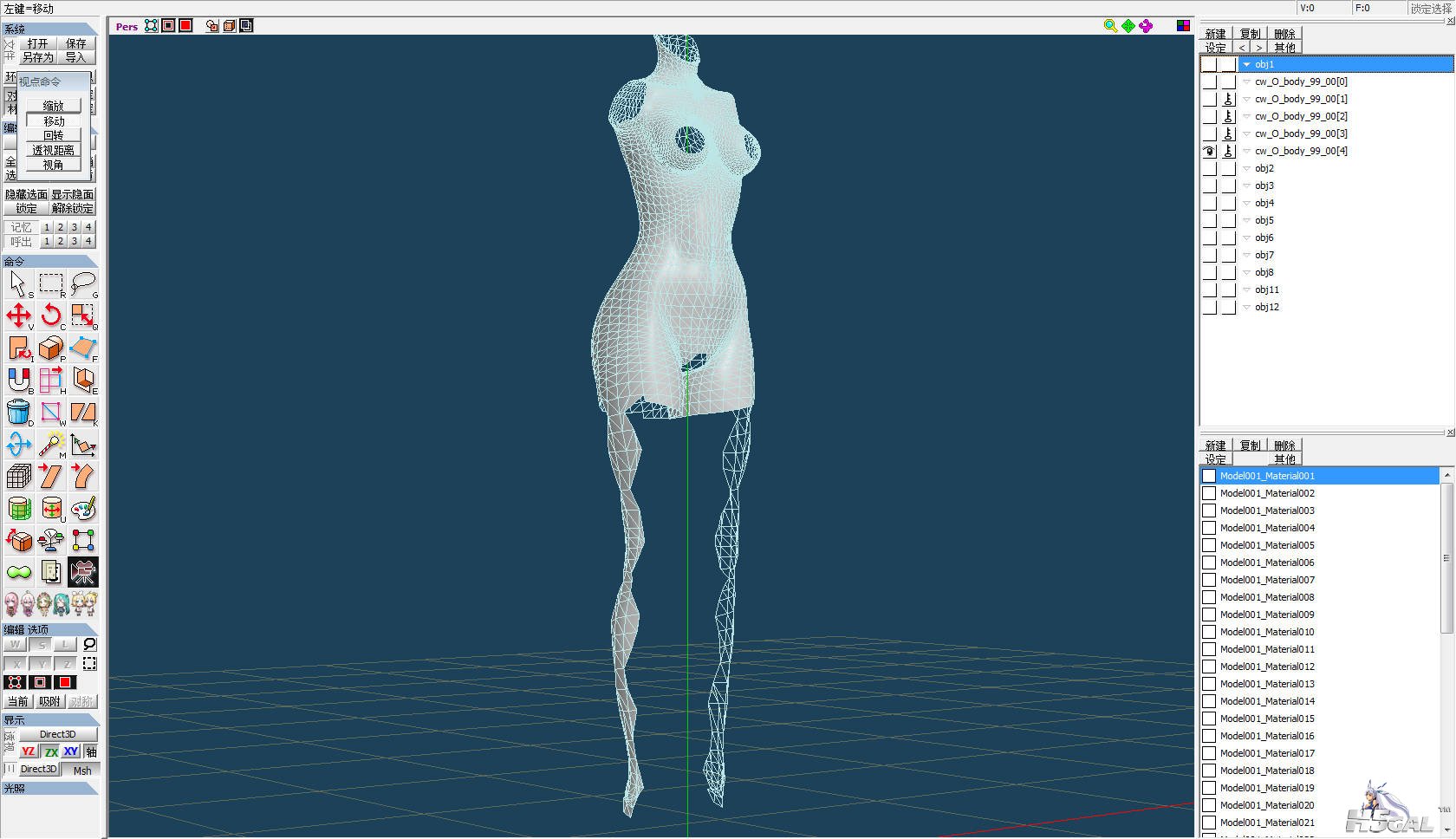Select the red circular rotate tool

pyautogui.click(x=51, y=315)
